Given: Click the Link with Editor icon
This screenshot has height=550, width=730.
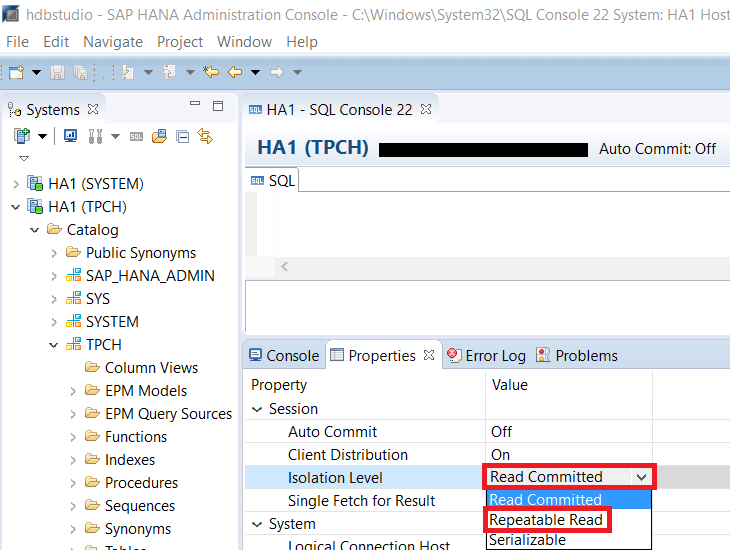Looking at the screenshot, I should (205, 136).
